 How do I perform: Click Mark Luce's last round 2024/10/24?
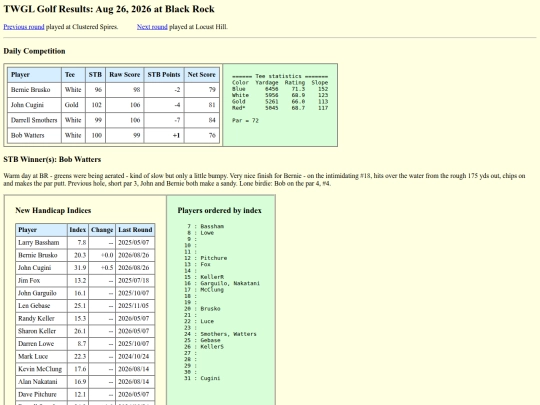[135, 356]
